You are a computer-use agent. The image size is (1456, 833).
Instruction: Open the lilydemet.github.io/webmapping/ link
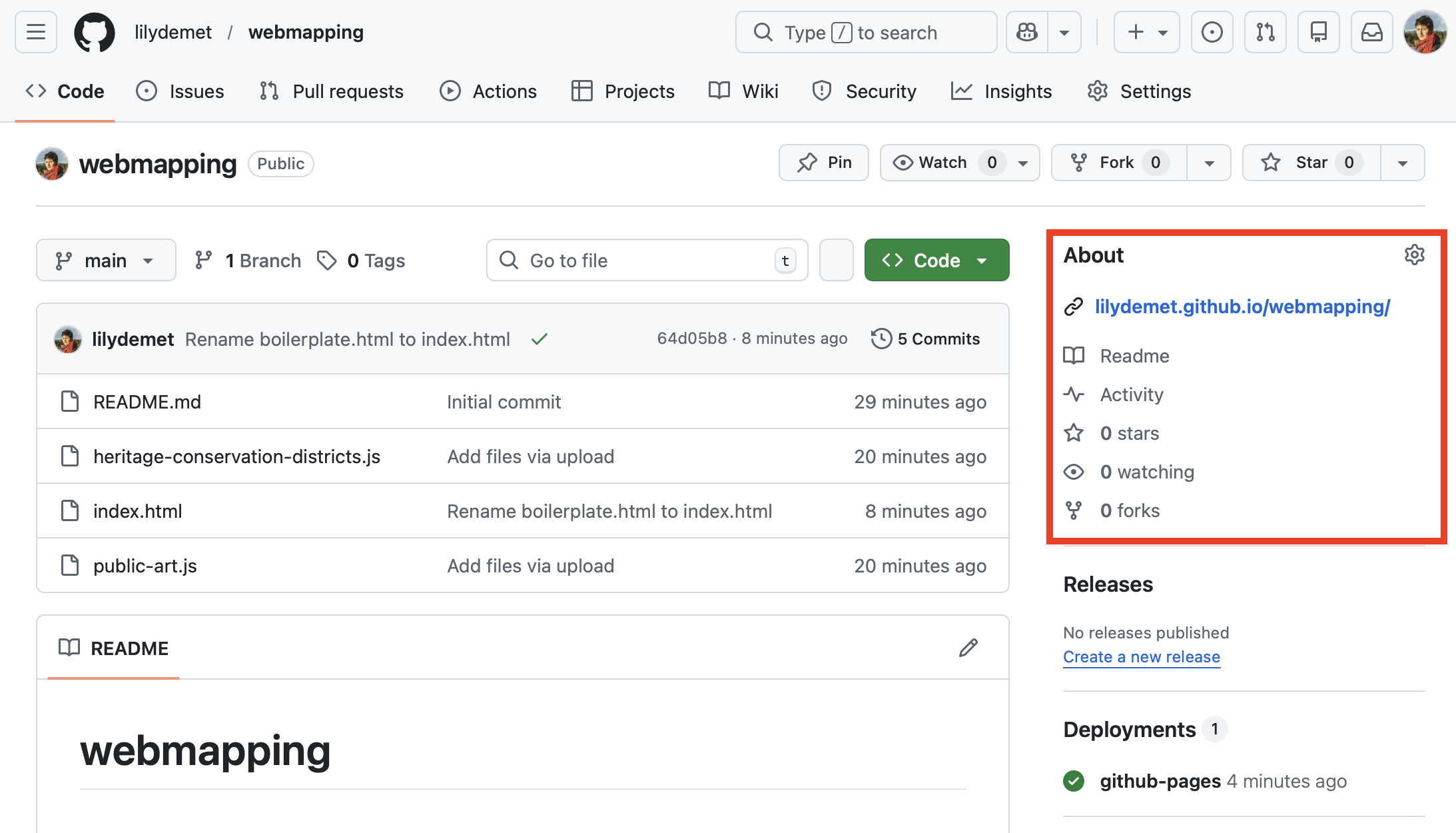coord(1242,307)
